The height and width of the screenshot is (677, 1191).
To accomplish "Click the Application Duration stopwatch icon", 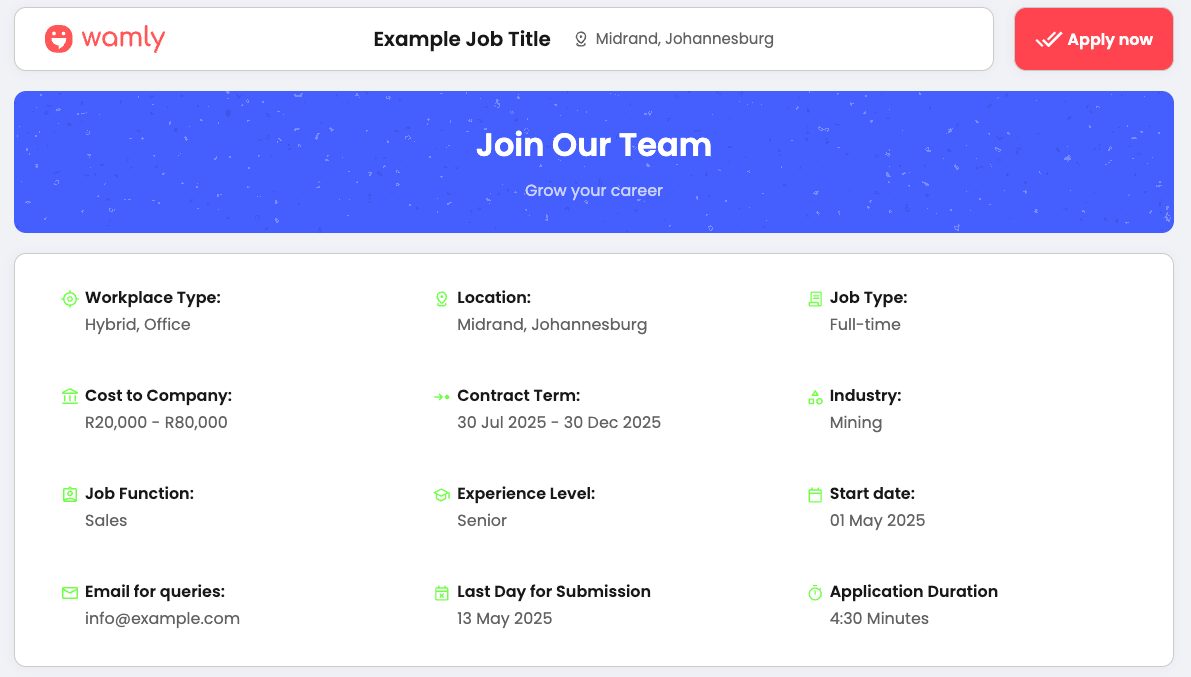I will pyautogui.click(x=815, y=592).
